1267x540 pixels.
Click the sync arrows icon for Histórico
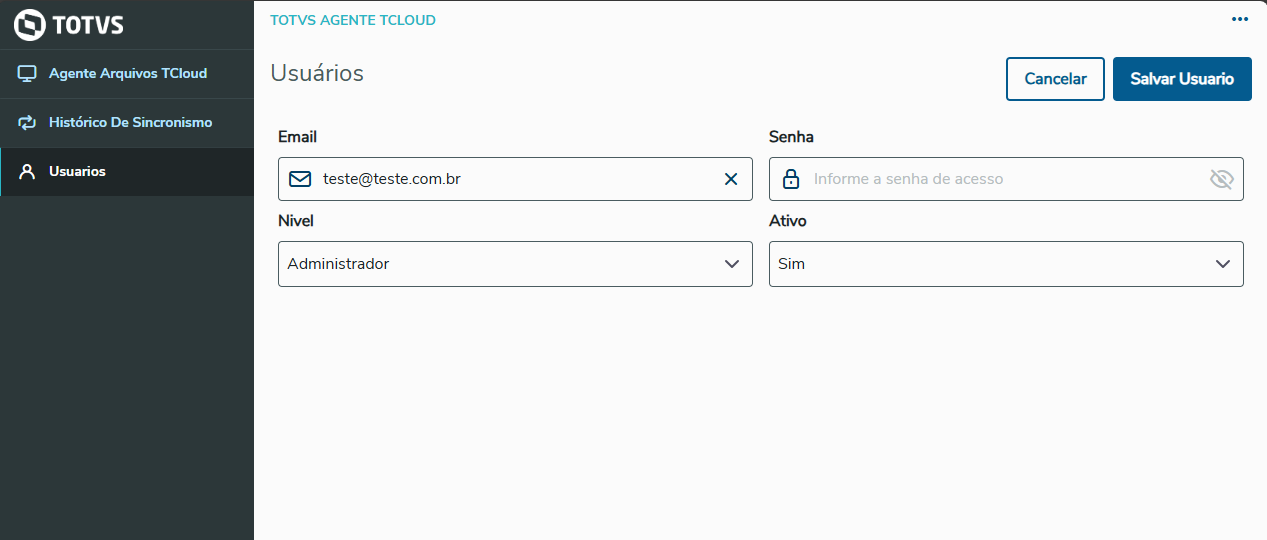click(27, 123)
